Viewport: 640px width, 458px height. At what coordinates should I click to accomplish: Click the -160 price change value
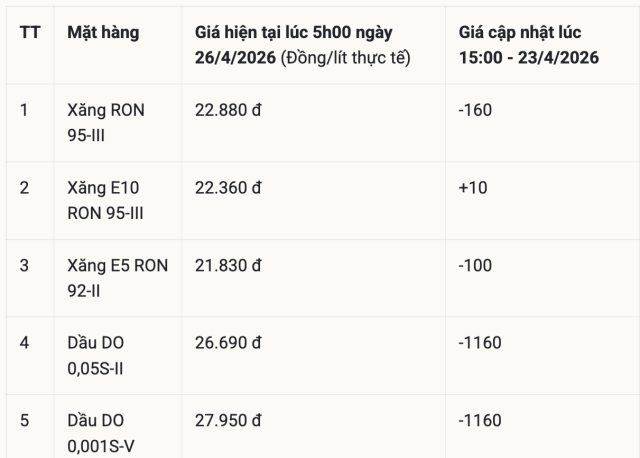point(476,110)
